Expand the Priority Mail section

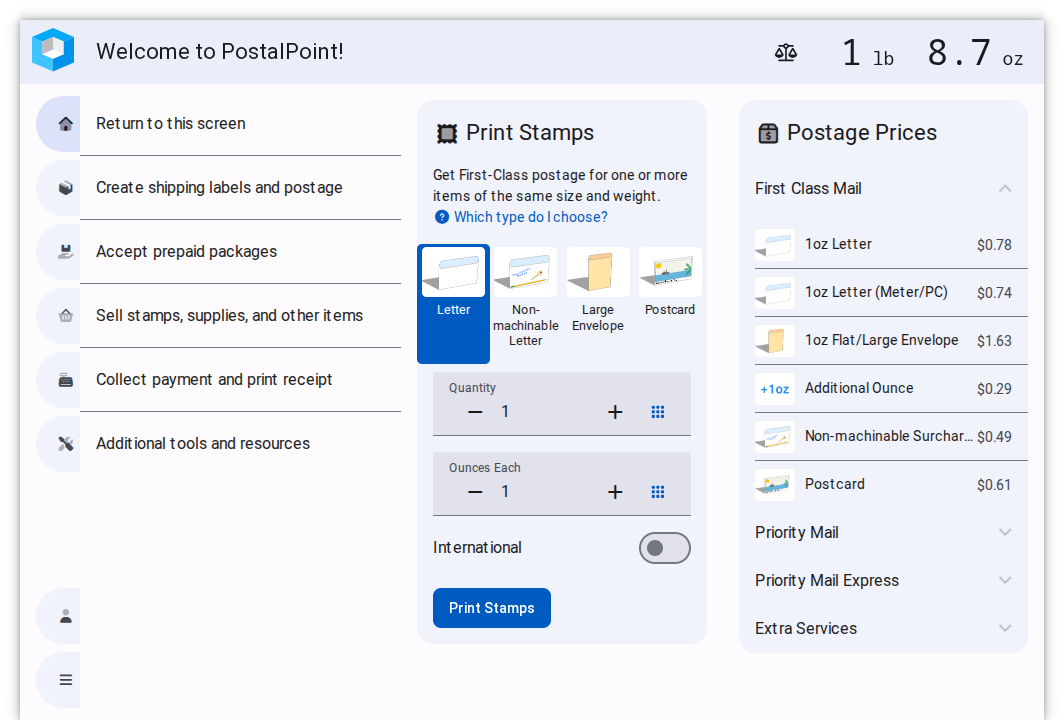coord(1005,533)
